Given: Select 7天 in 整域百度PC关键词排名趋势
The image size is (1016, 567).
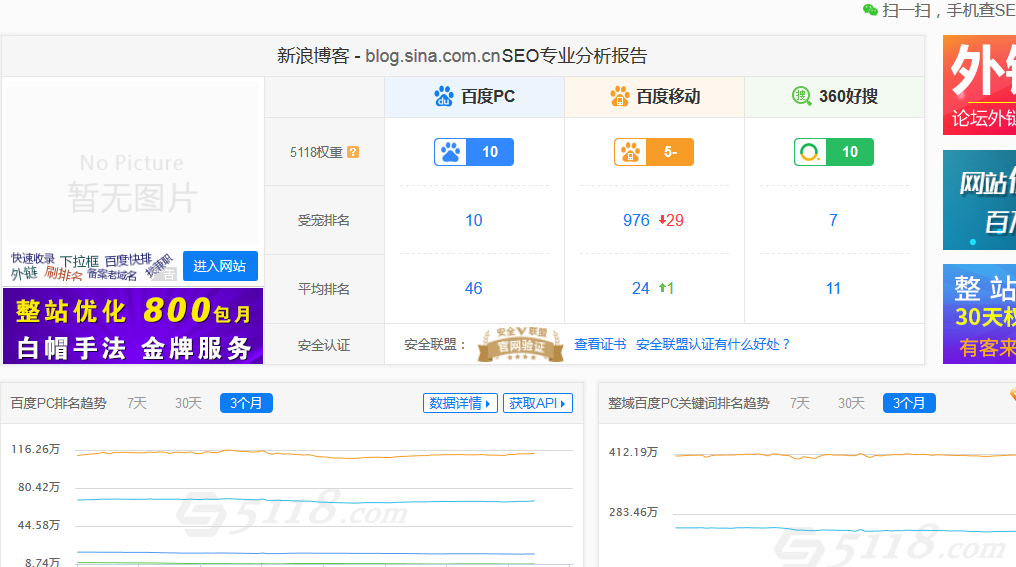Looking at the screenshot, I should click(x=800, y=403).
